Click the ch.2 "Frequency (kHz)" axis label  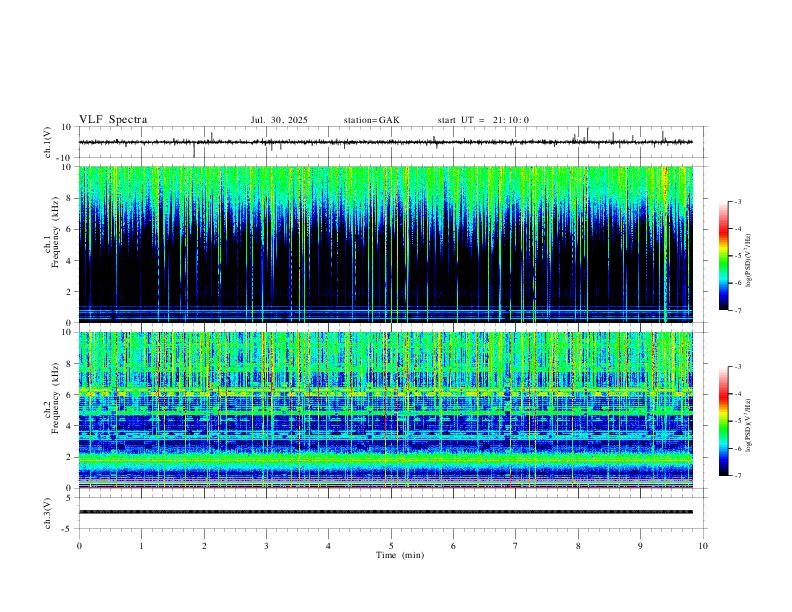click(55, 398)
